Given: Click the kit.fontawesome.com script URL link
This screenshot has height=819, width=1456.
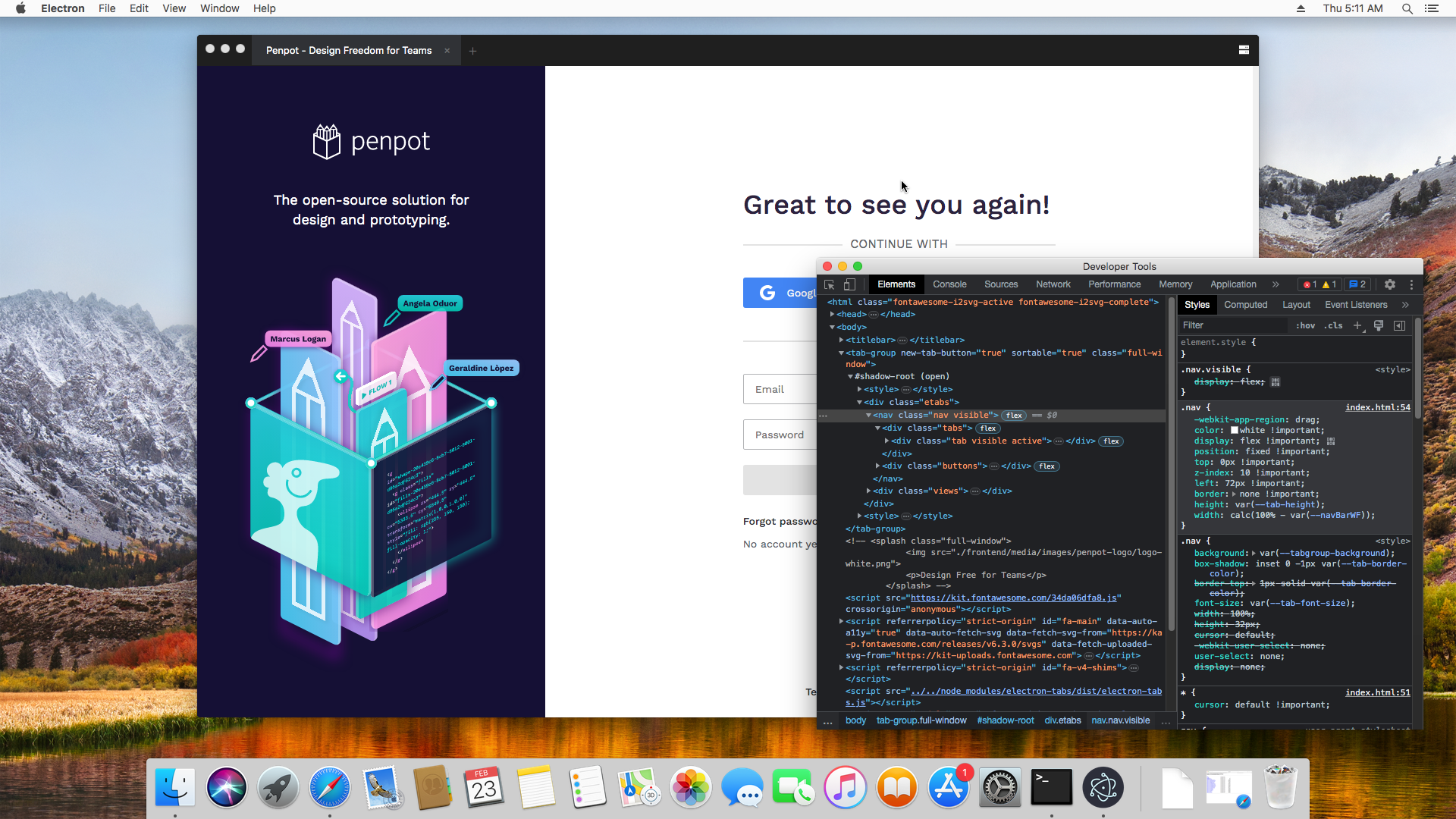Looking at the screenshot, I should pyautogui.click(x=1015, y=598).
